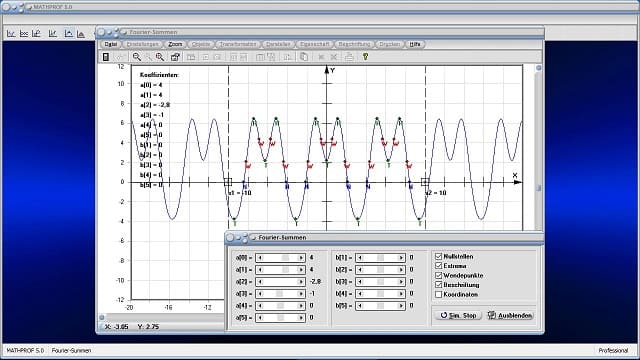
Task: Open the Datei menu
Action: [111, 44]
